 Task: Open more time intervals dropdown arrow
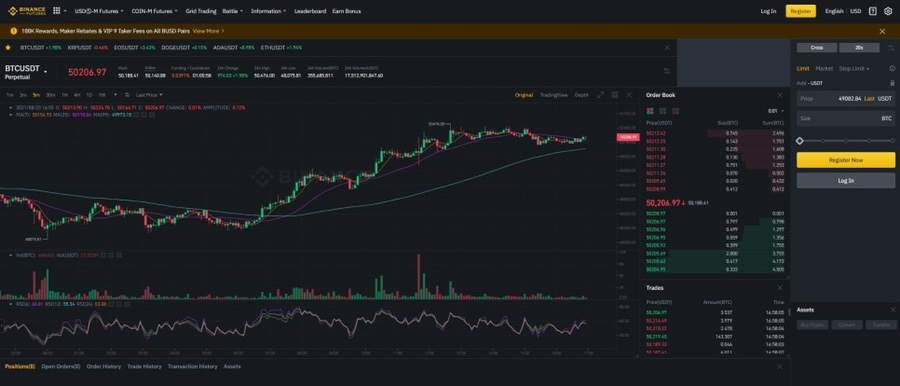point(115,95)
